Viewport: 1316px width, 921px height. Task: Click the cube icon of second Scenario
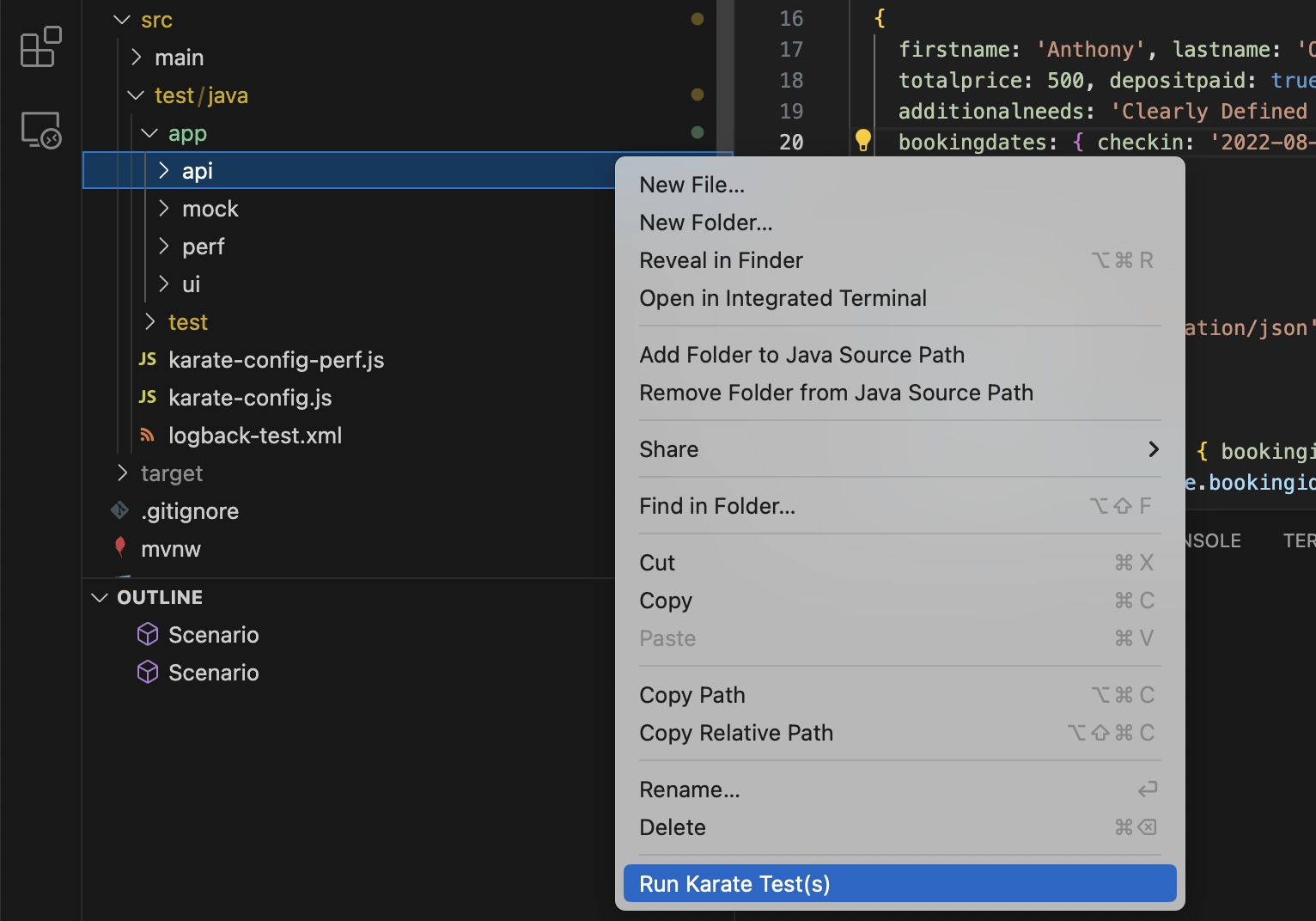148,672
